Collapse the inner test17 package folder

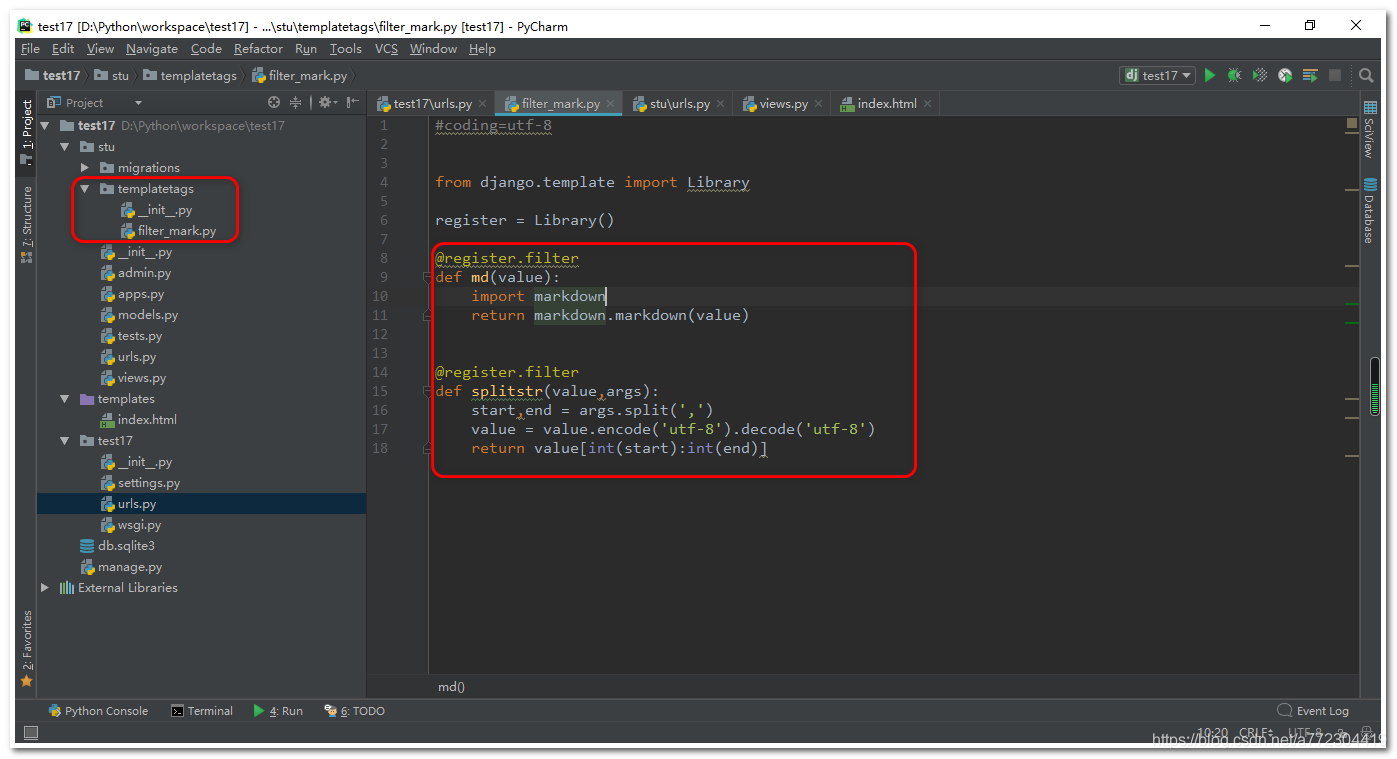tap(65, 441)
